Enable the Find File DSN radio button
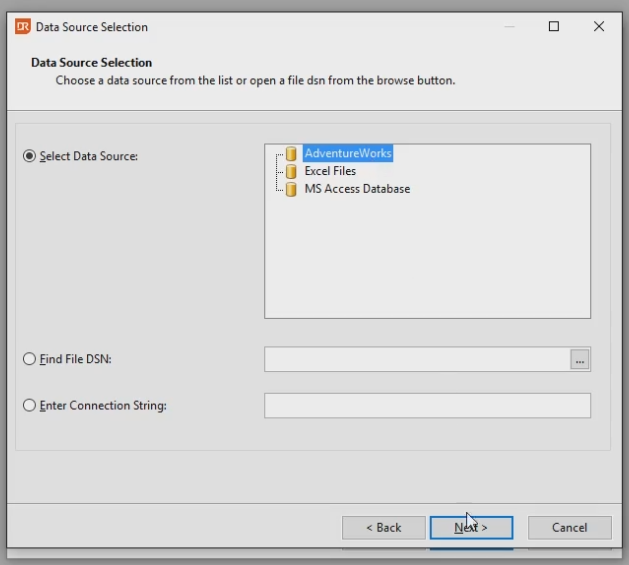 [x=29, y=359]
